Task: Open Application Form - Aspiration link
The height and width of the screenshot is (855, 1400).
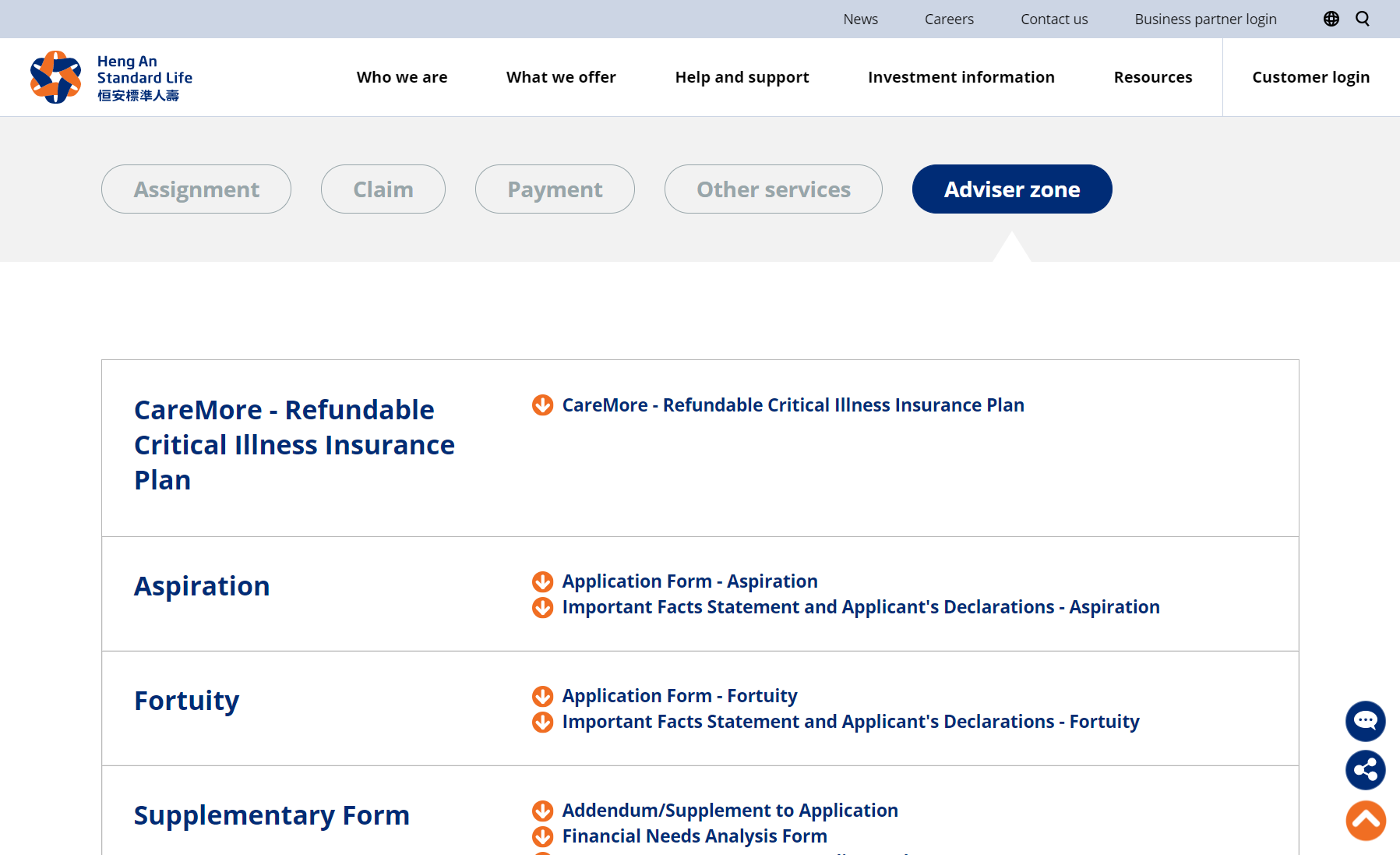Action: tap(689, 581)
